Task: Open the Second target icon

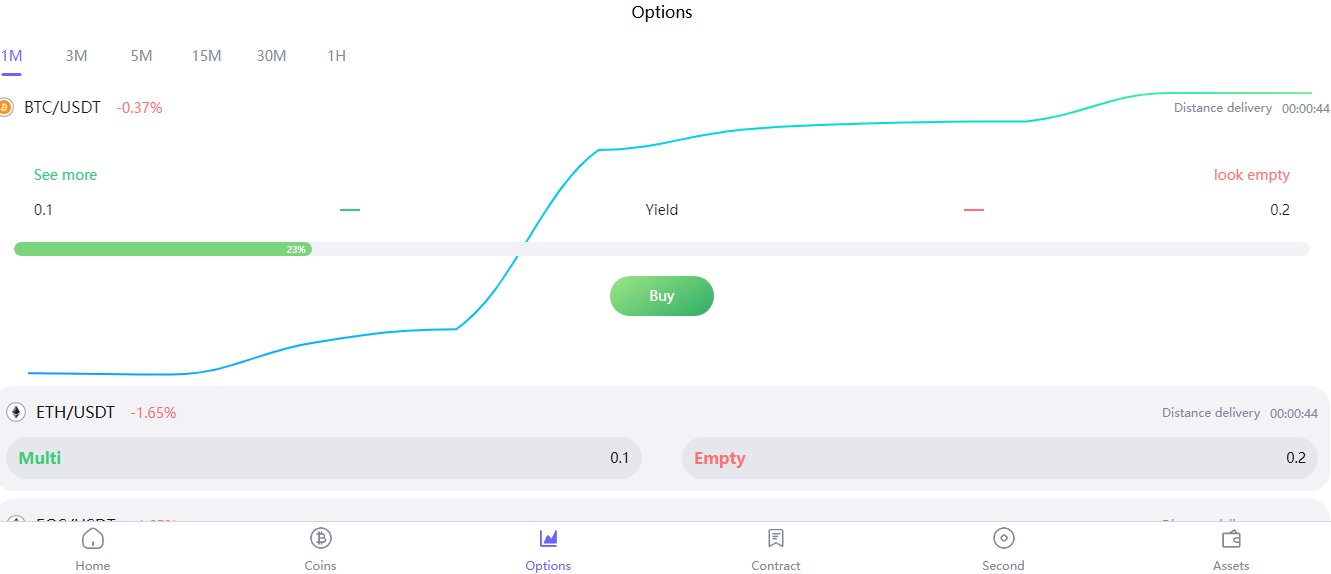Action: [x=1003, y=539]
